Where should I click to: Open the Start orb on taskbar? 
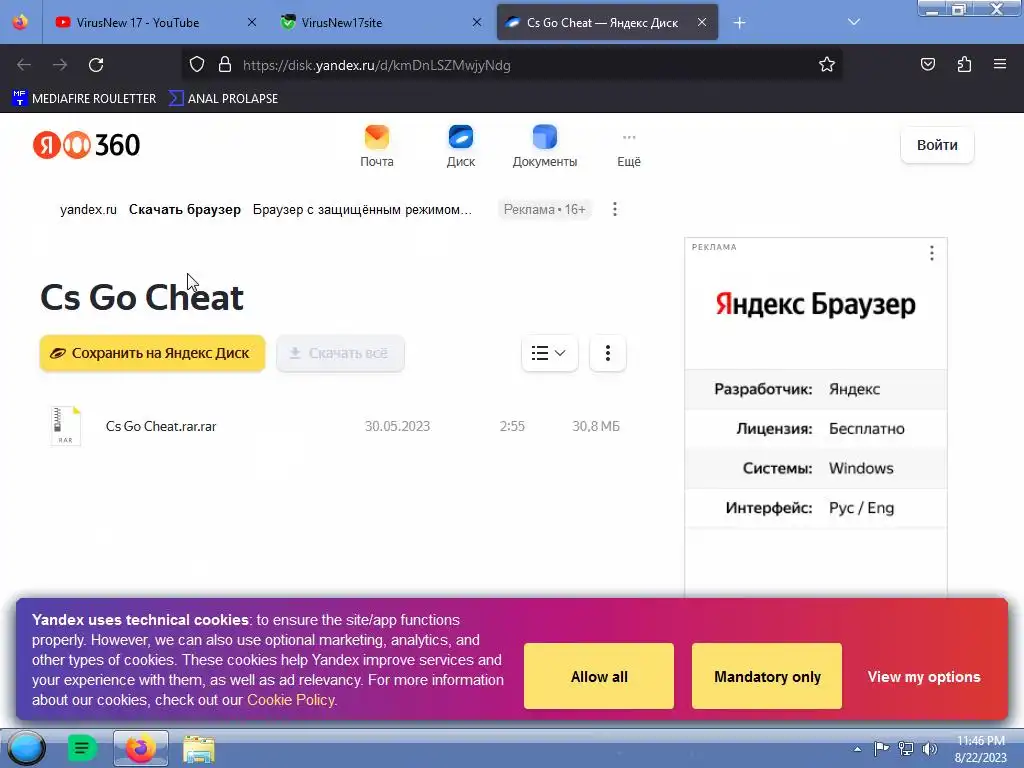(26, 748)
